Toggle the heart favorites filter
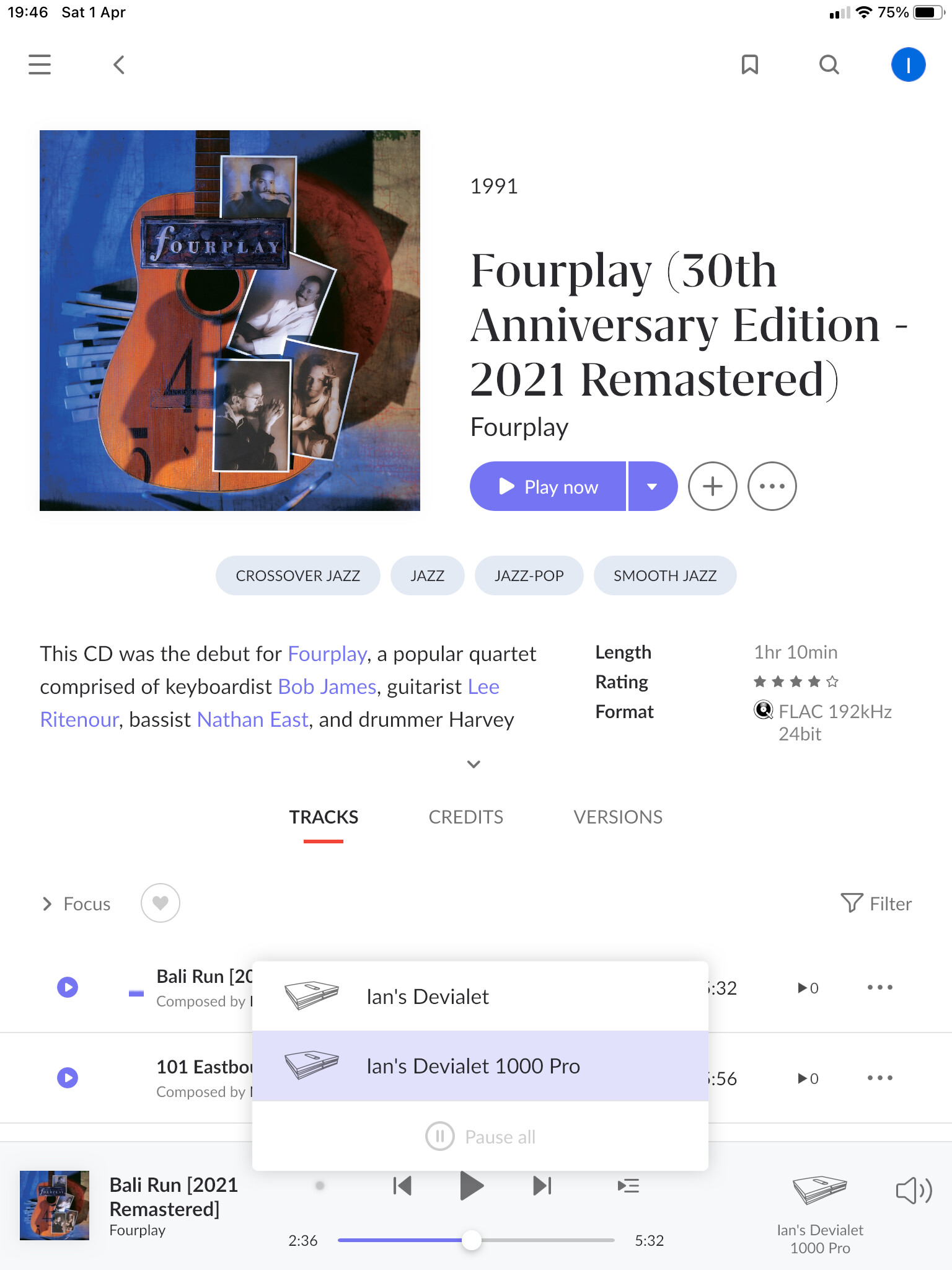The image size is (952, 1270). click(x=161, y=903)
